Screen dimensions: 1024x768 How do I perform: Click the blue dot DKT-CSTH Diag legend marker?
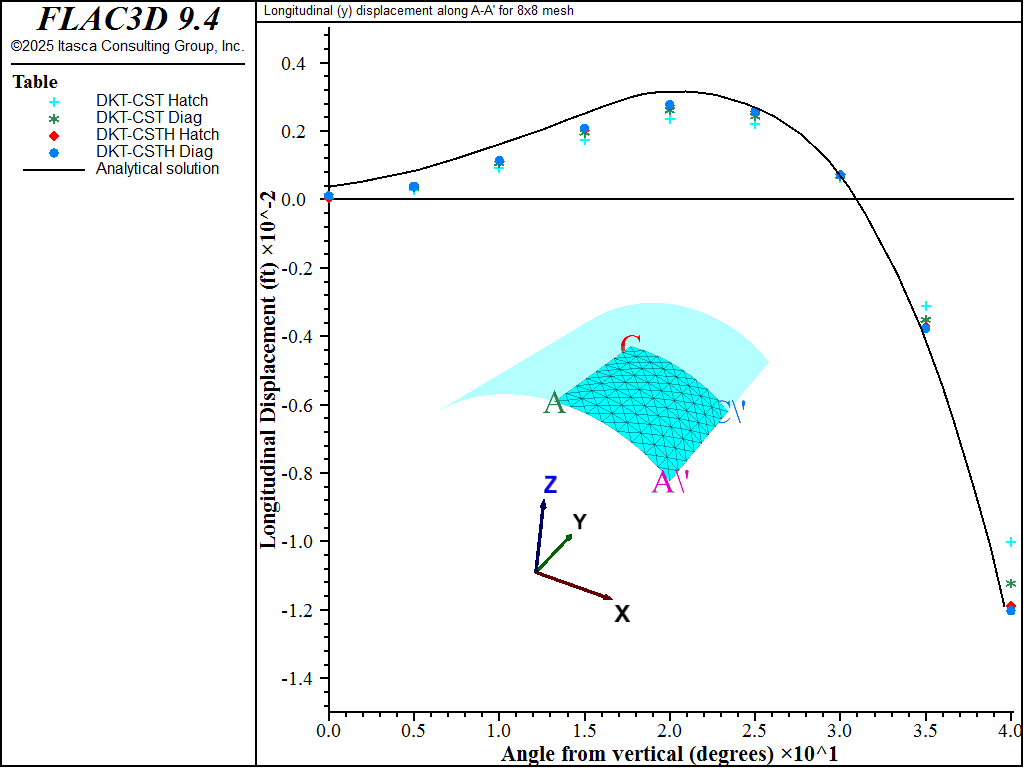[54, 152]
